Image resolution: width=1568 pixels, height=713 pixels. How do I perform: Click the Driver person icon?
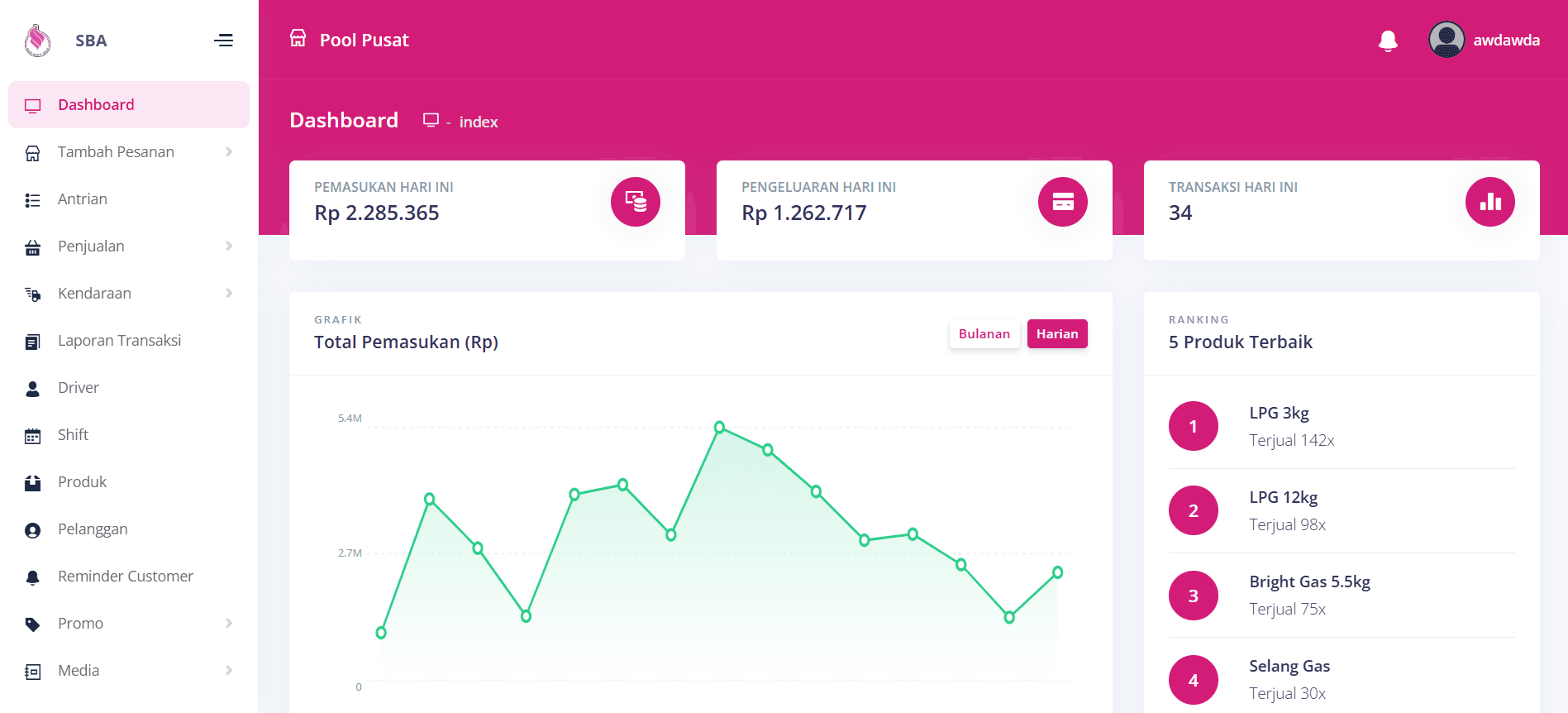pos(33,389)
